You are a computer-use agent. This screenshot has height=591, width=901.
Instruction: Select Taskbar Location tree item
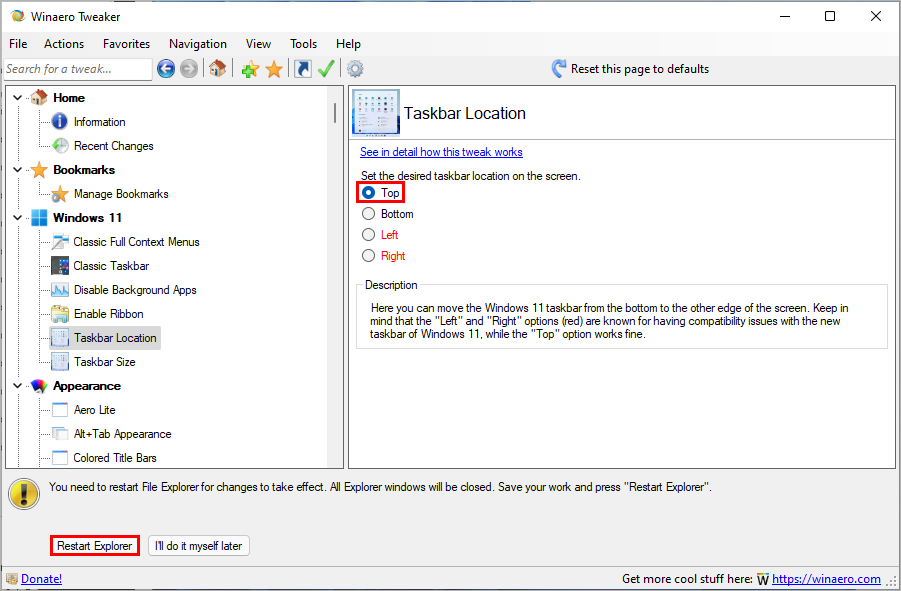click(105, 338)
